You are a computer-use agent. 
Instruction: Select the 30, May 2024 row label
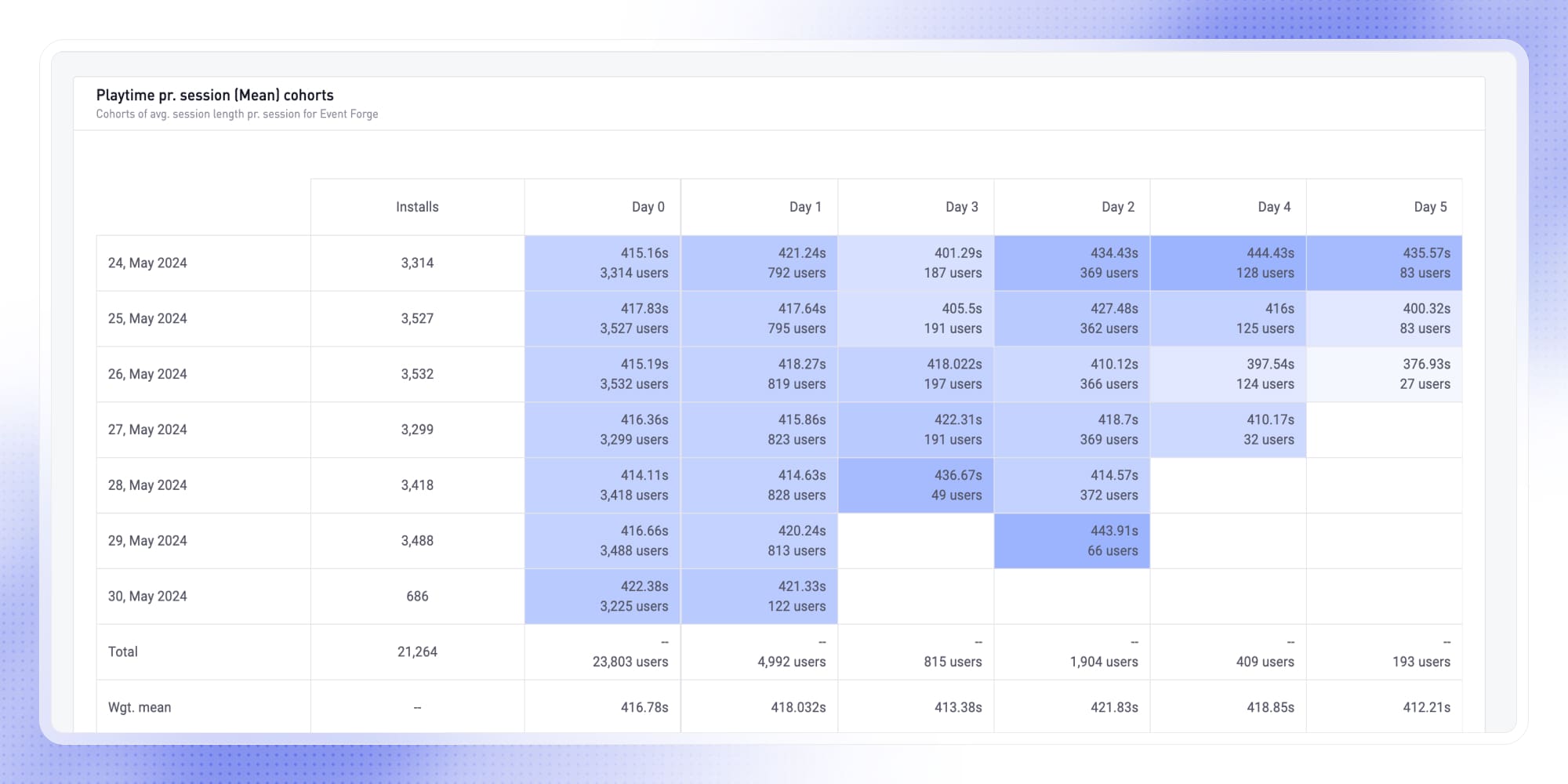pyautogui.click(x=147, y=596)
